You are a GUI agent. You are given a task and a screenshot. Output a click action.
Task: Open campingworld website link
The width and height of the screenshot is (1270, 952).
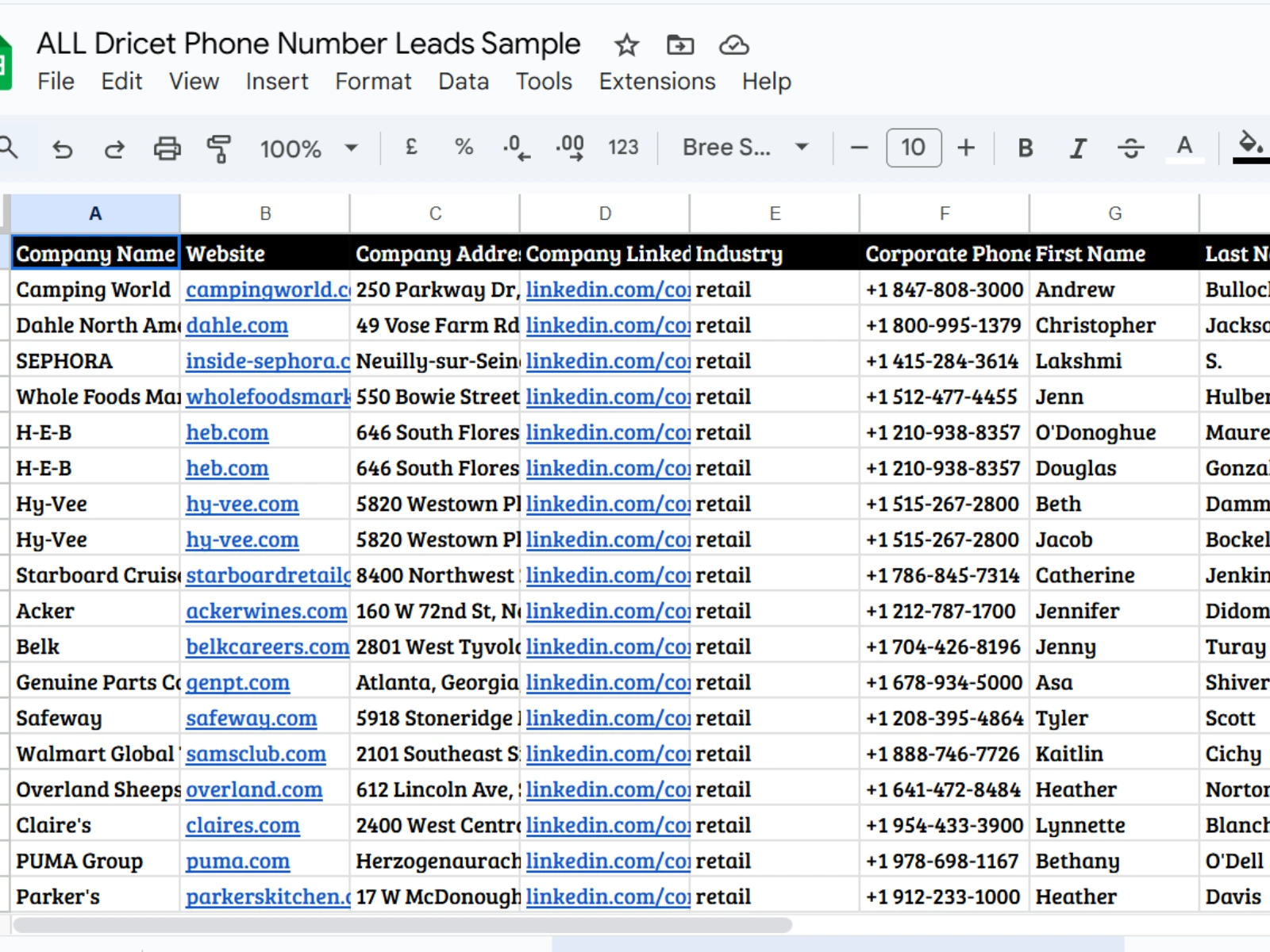coord(267,290)
